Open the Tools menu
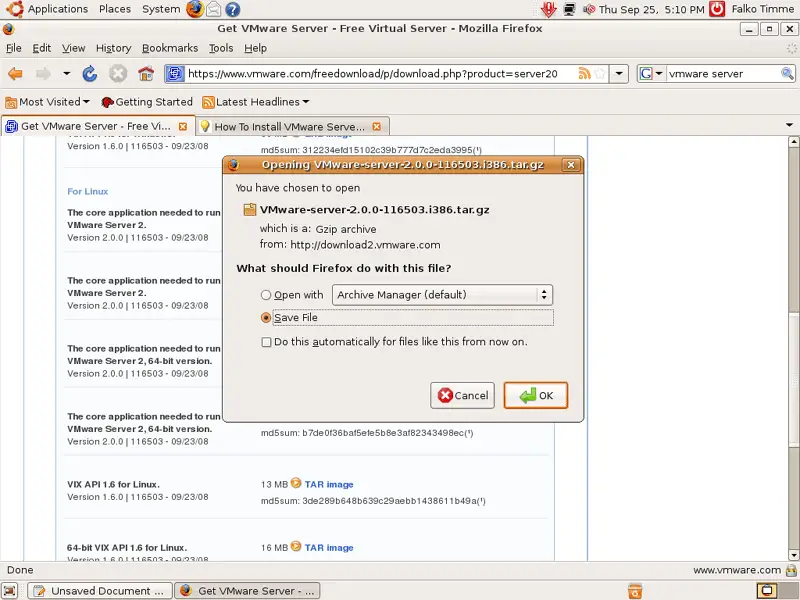 [221, 48]
